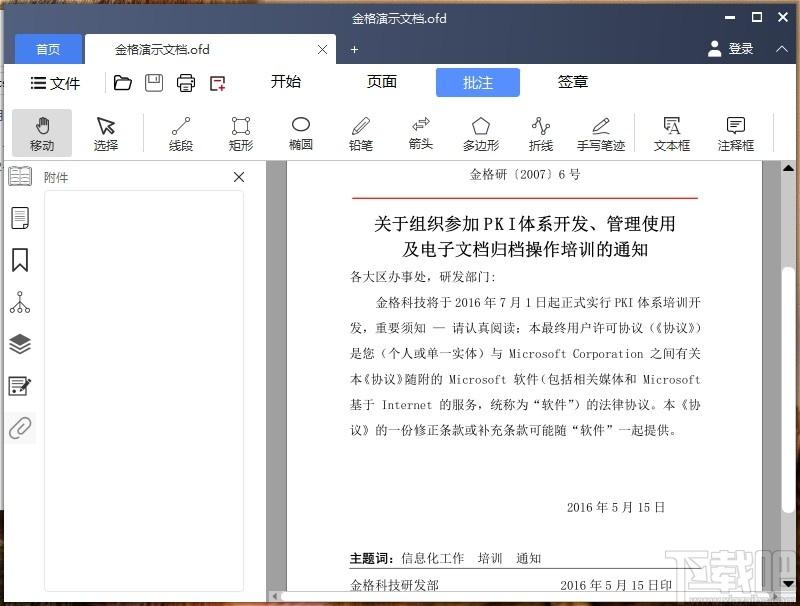Go to the 首页 tab
The width and height of the screenshot is (800, 606).
tap(48, 49)
